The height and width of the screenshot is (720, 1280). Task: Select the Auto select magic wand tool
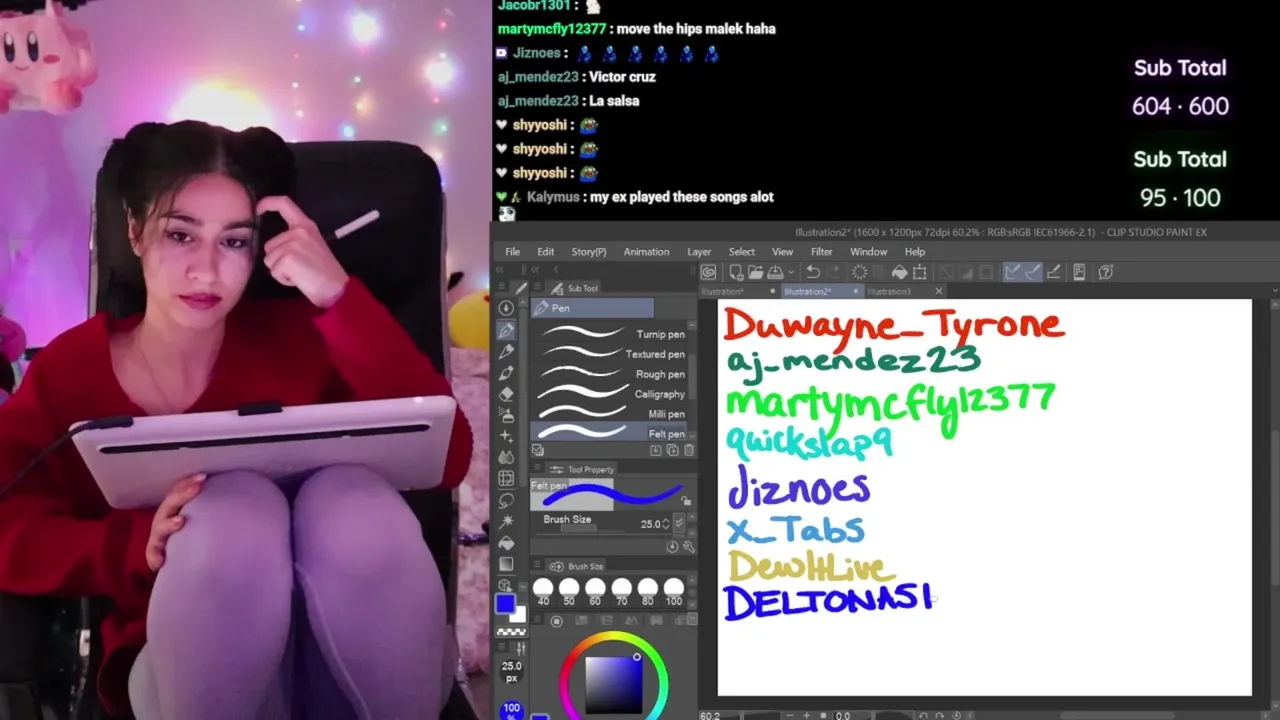point(506,521)
